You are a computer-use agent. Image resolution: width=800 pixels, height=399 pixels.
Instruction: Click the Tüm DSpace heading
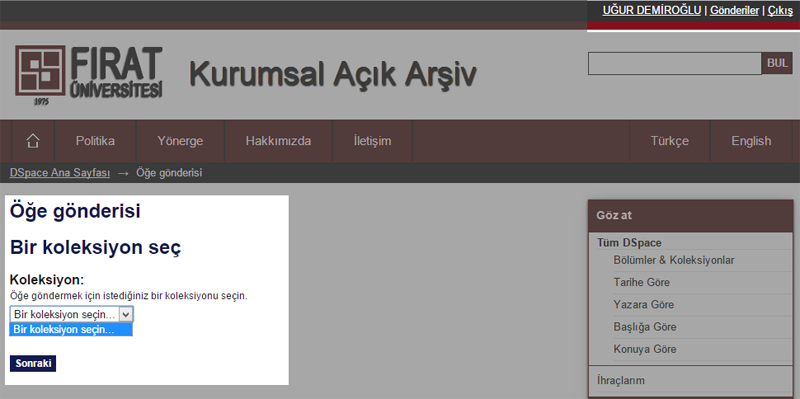pos(629,243)
